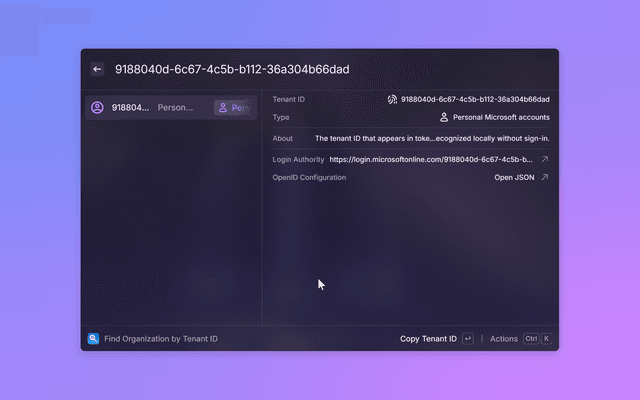640x400 pixels.
Task: Open the login.microsoftonline.com Login Authority link
Action: pos(431,159)
